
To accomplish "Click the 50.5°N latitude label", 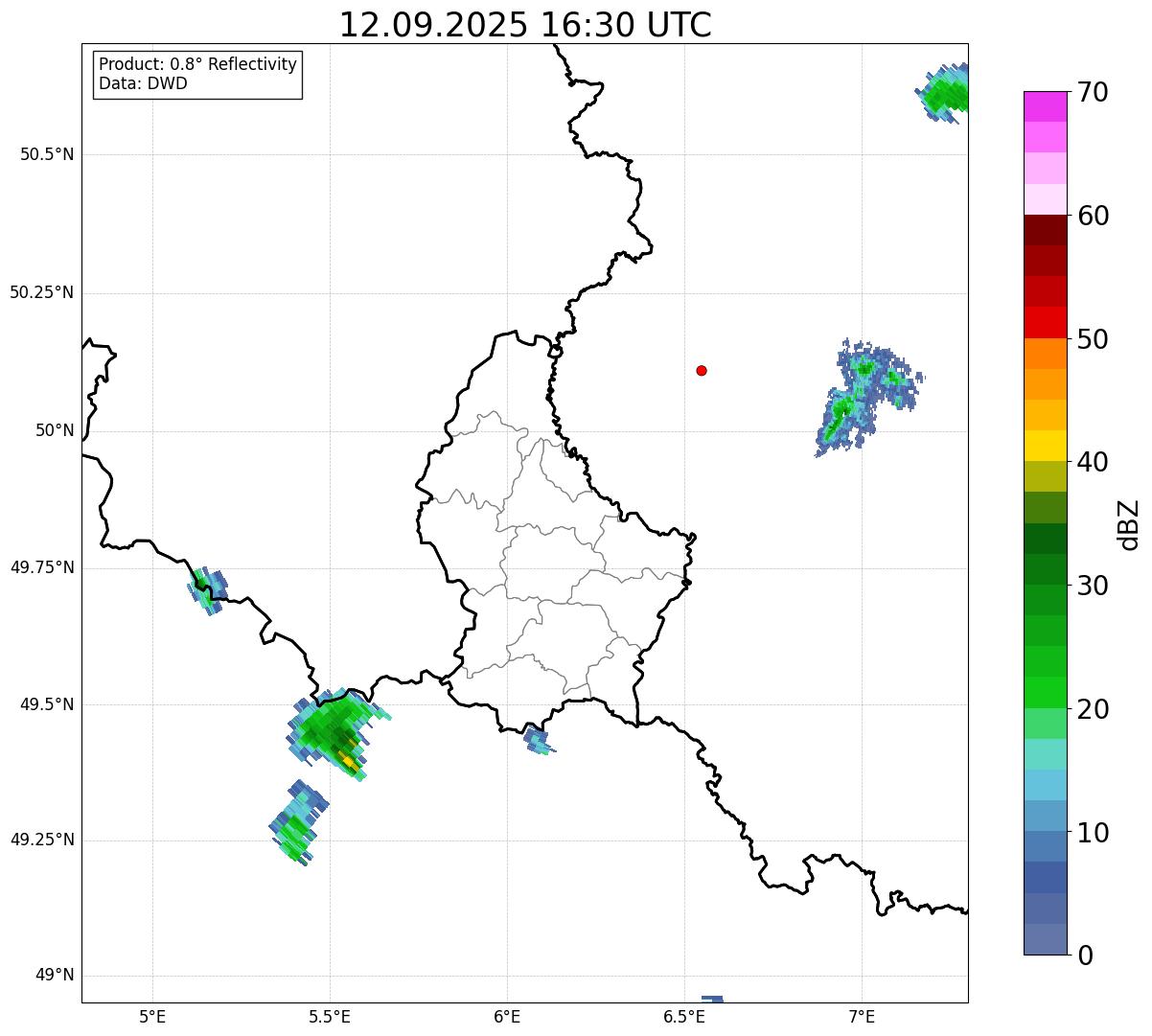I will pos(46,154).
